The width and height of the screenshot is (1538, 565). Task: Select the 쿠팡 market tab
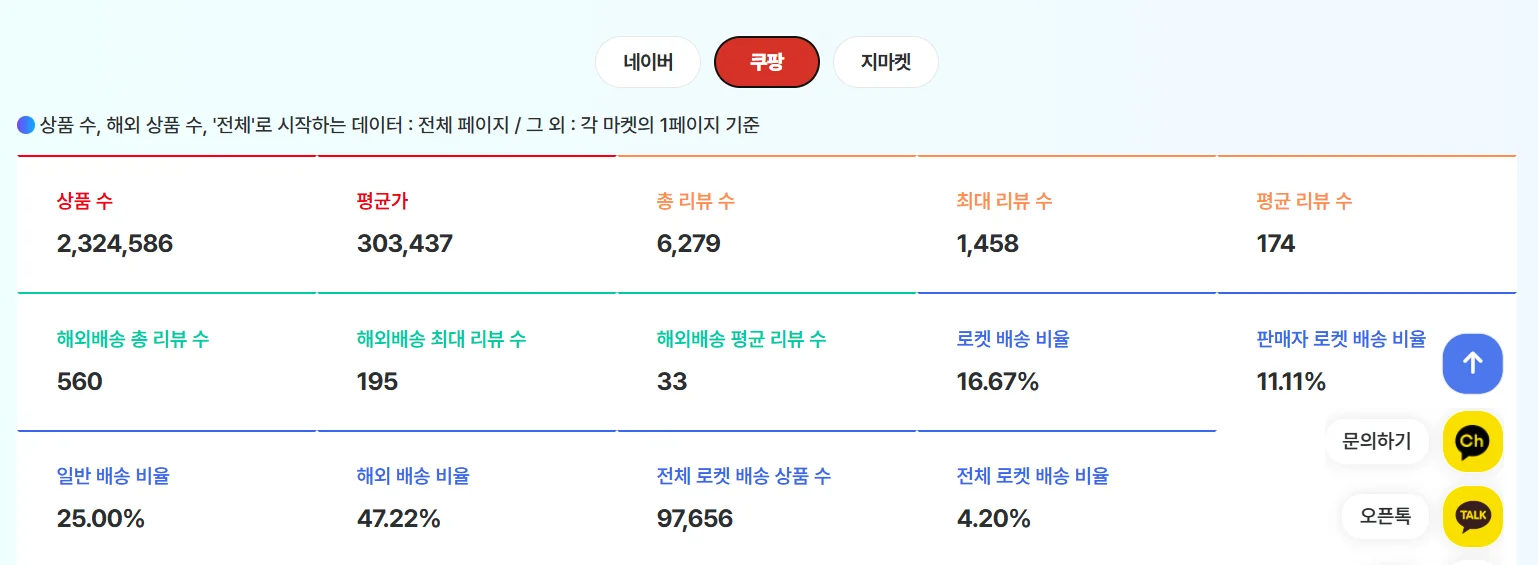766,62
